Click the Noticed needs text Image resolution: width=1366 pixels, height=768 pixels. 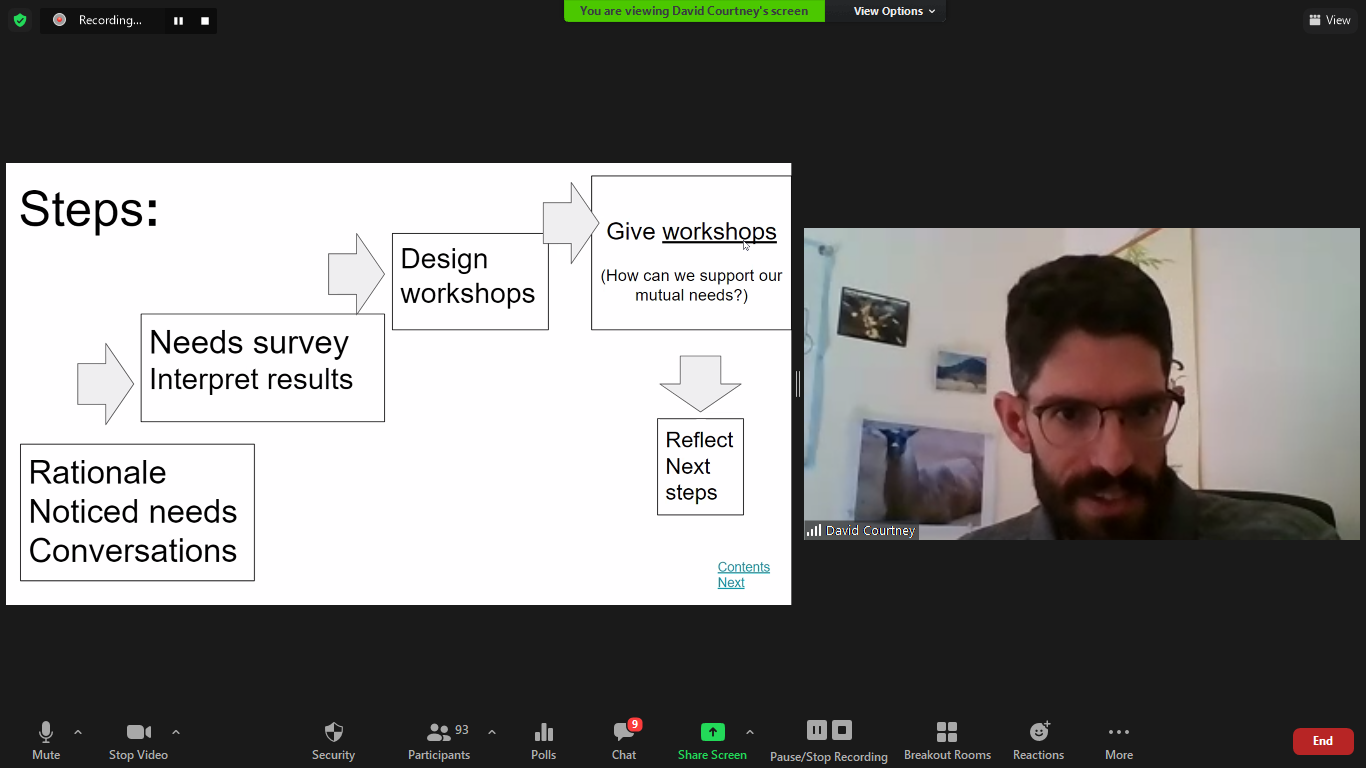133,512
